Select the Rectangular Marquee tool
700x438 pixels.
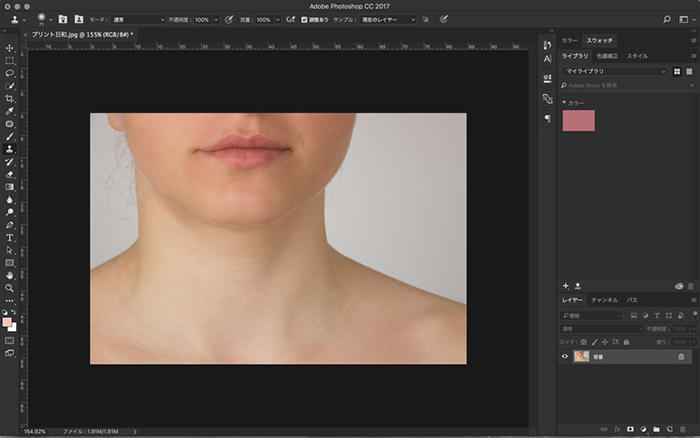(9, 61)
